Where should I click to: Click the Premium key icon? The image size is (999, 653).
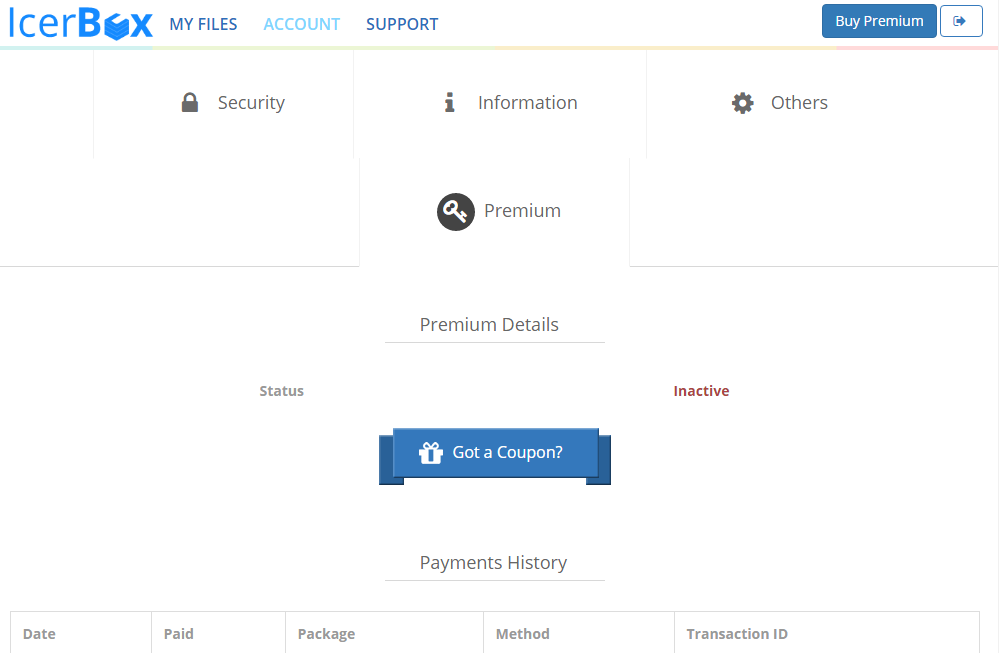click(x=455, y=211)
